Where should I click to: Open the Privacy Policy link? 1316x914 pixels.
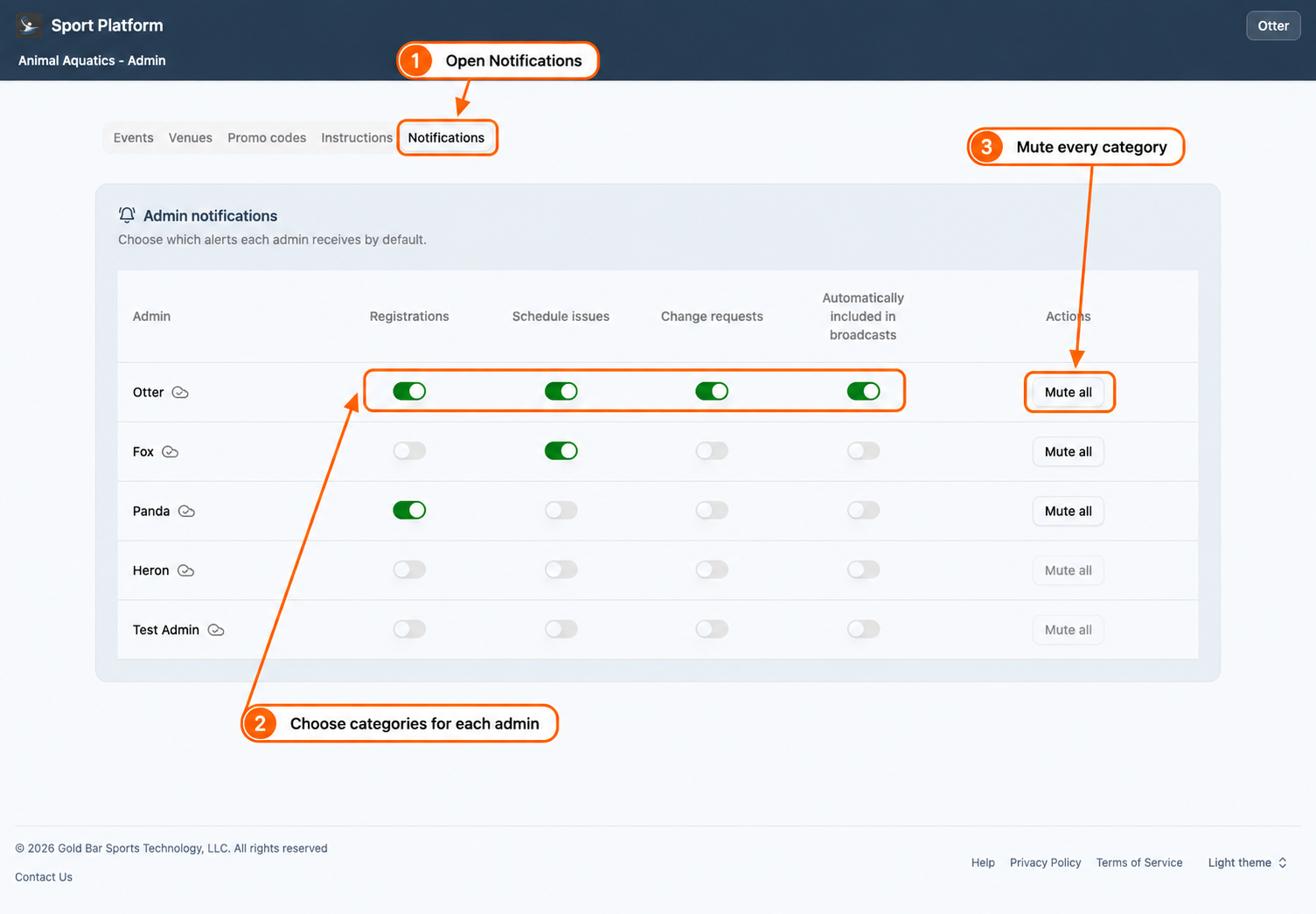1045,862
